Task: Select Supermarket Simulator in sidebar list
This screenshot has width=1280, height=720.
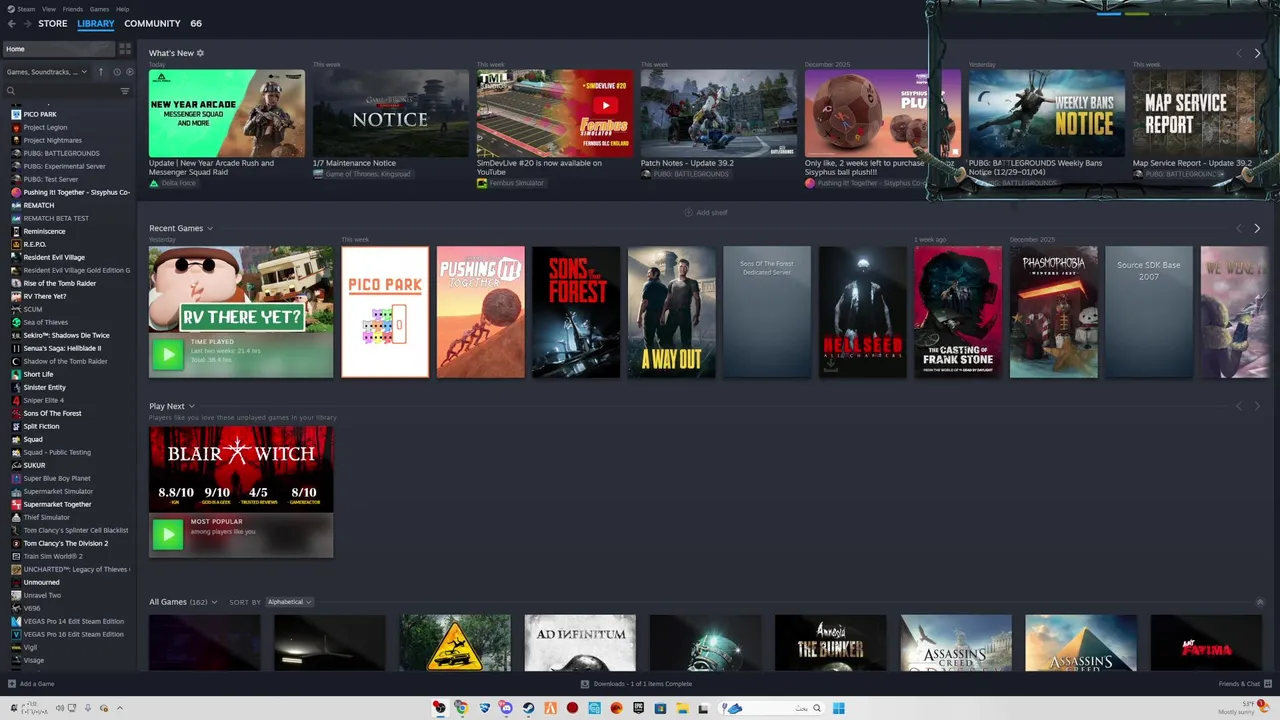Action: point(58,491)
